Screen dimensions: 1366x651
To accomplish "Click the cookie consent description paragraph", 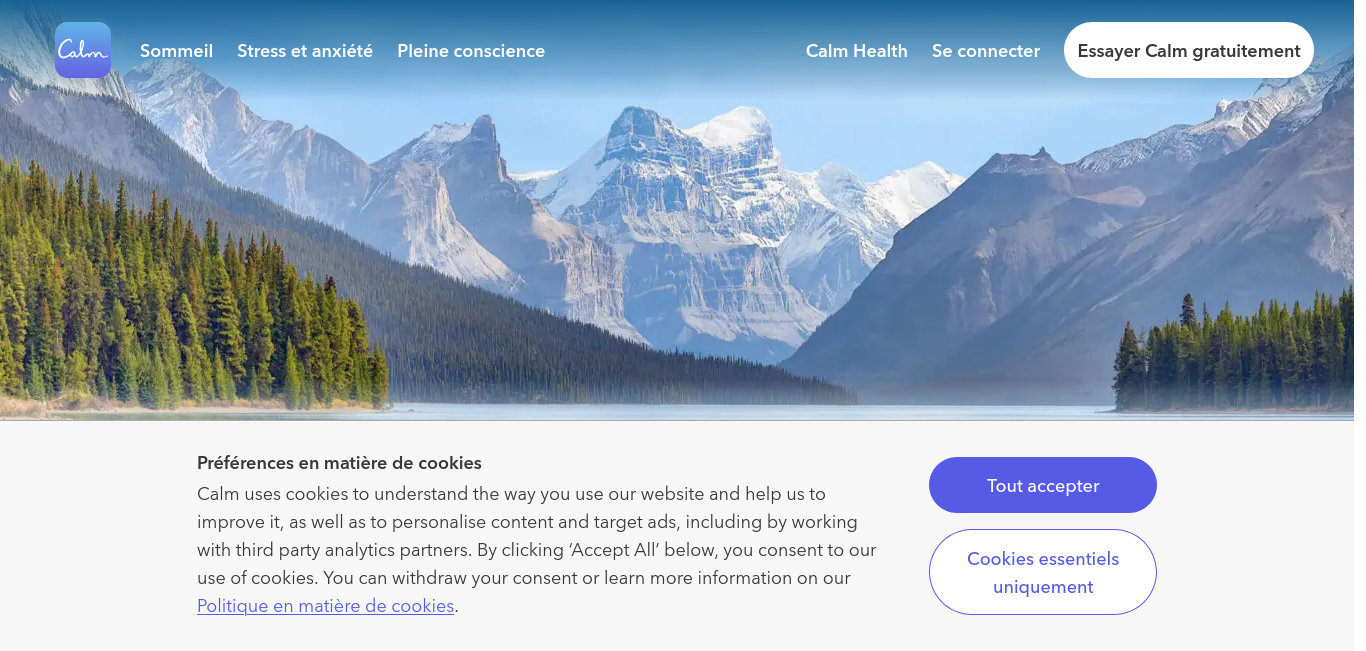I will [x=537, y=550].
